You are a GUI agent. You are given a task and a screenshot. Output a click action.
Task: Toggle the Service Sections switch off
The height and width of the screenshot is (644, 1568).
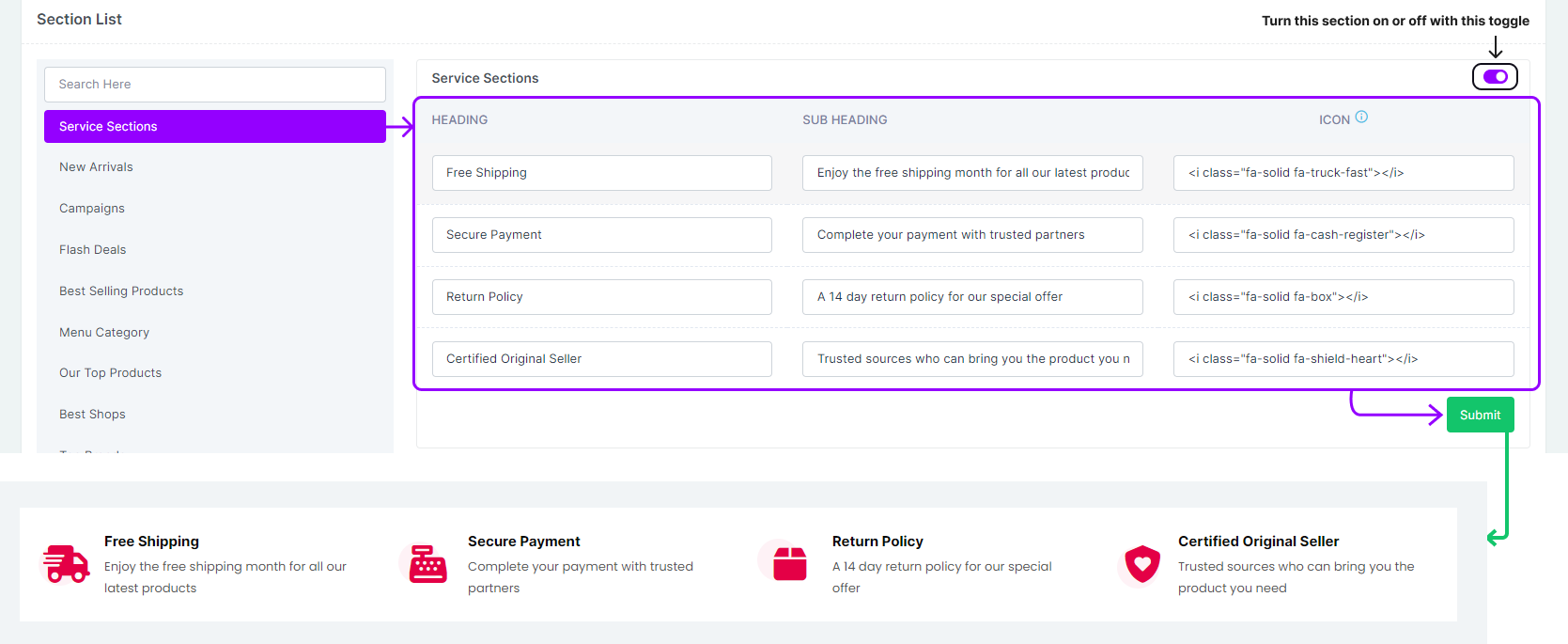pos(1495,76)
